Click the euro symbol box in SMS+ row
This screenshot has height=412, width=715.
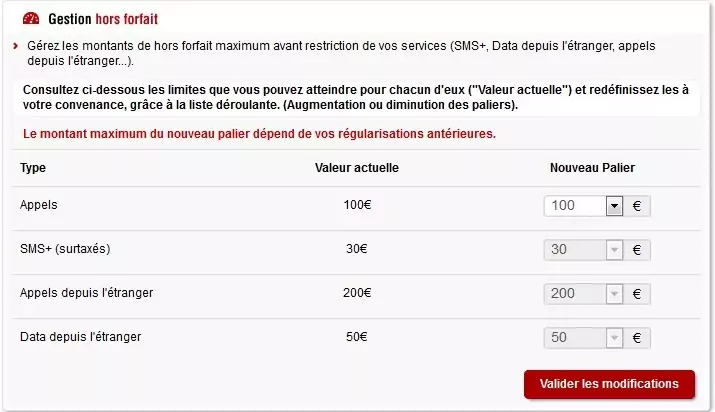coord(637,249)
